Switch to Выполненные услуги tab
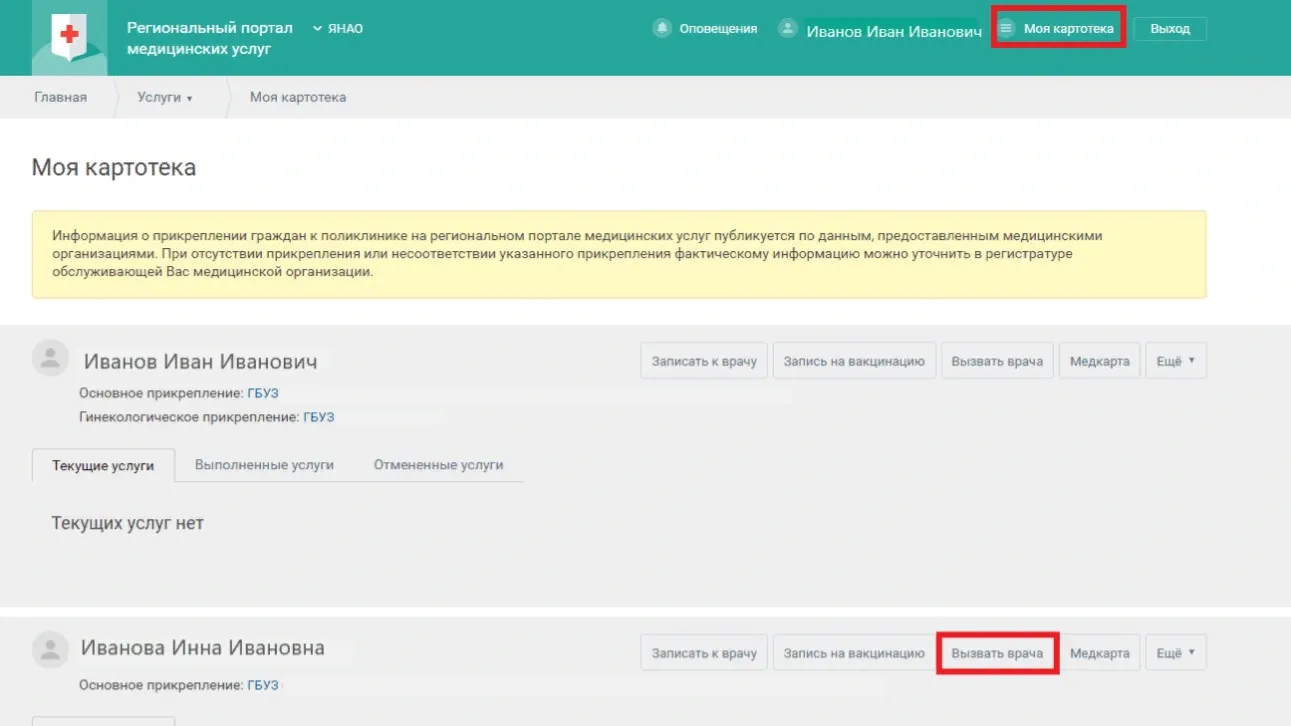1291x726 pixels. [x=264, y=465]
